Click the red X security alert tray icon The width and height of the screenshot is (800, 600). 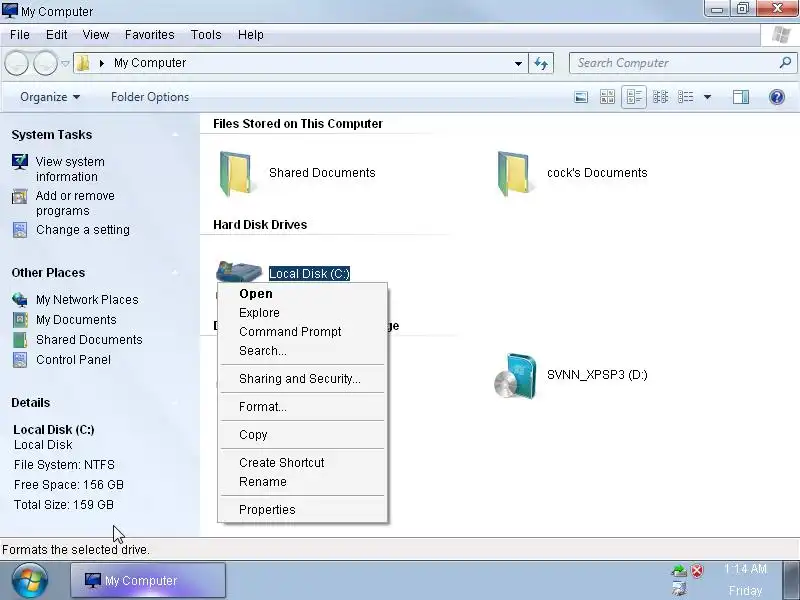[697, 570]
